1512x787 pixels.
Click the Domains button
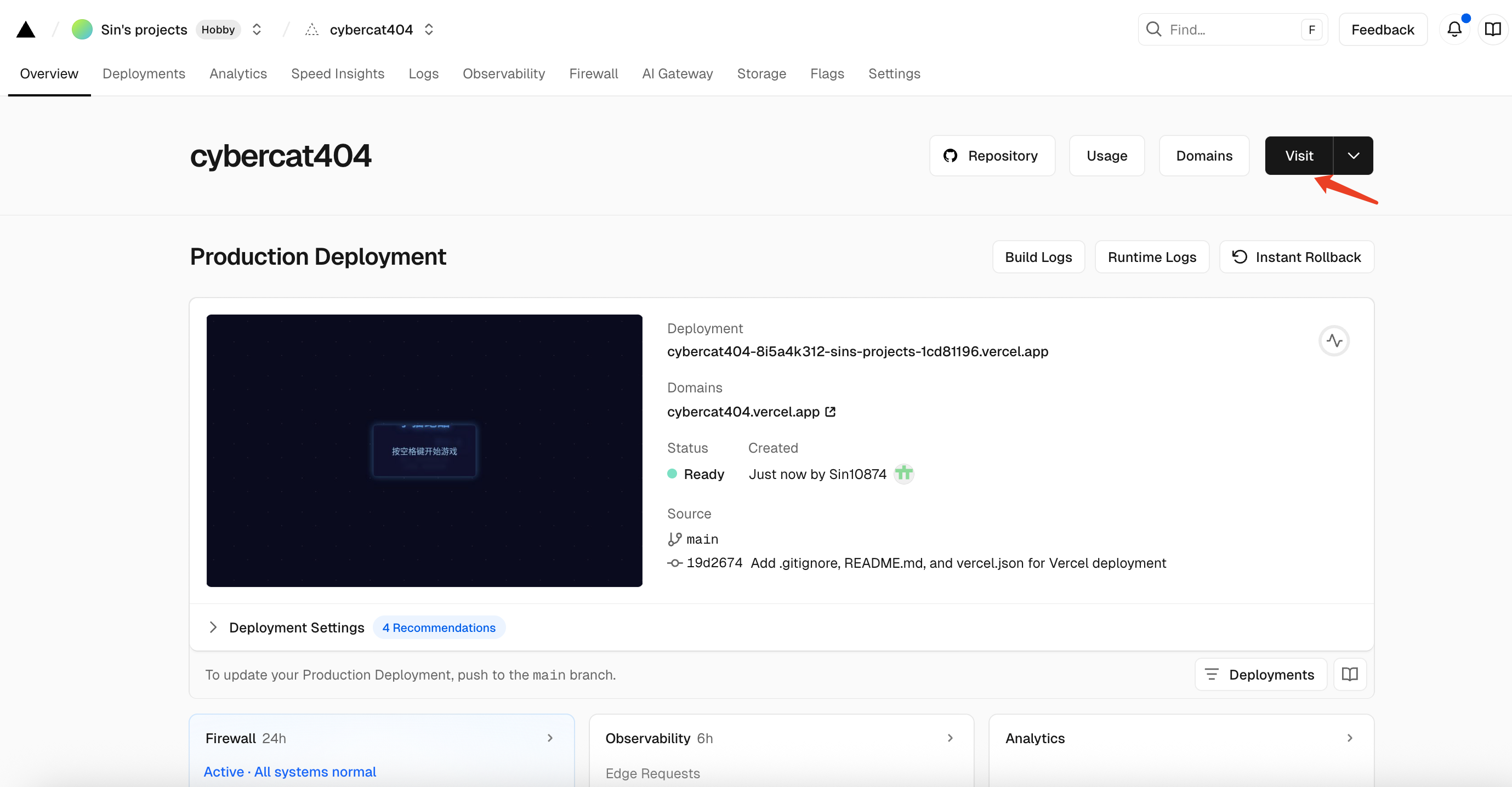(x=1204, y=156)
